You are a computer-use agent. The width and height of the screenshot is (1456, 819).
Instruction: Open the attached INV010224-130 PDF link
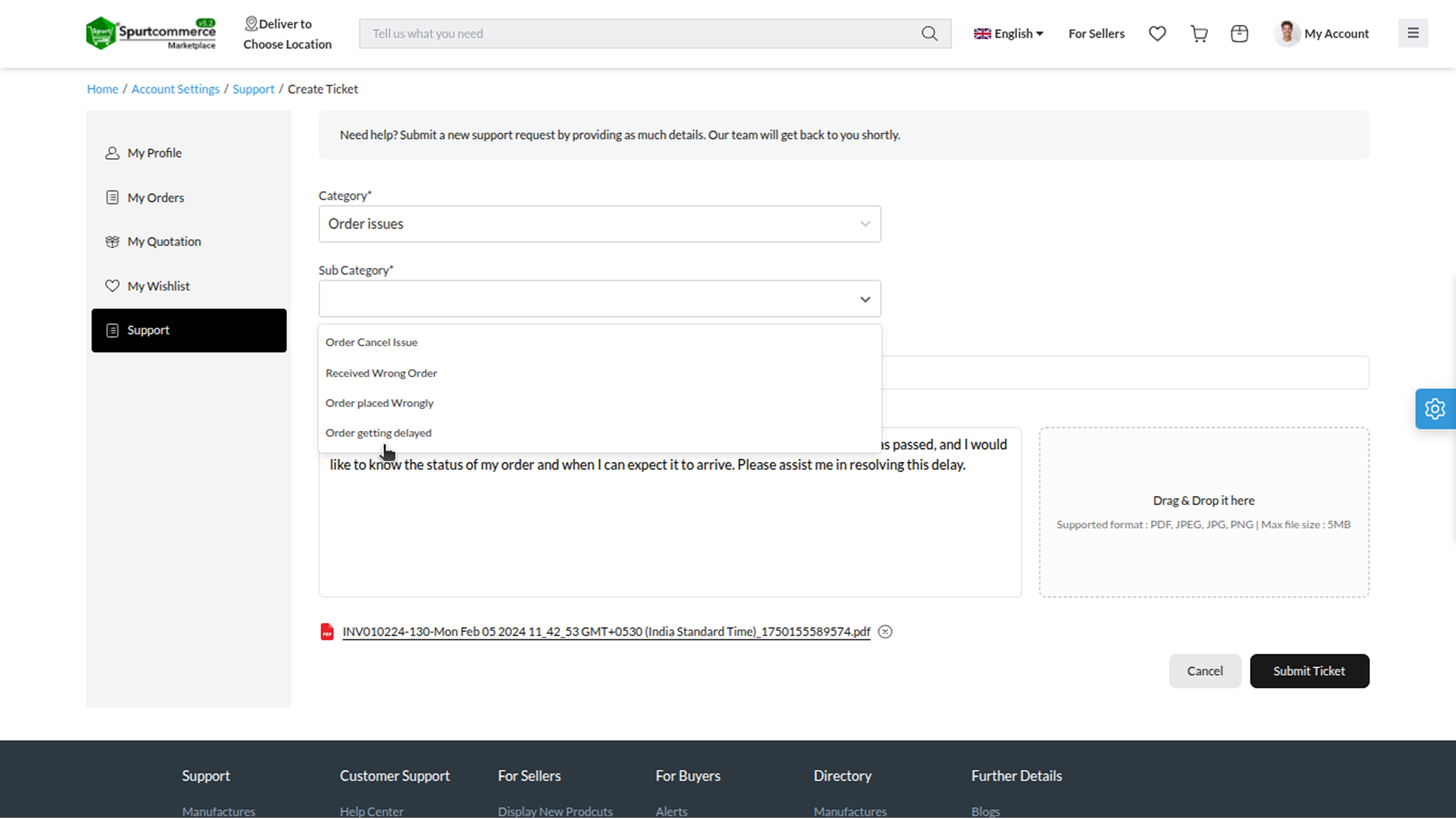(x=606, y=632)
